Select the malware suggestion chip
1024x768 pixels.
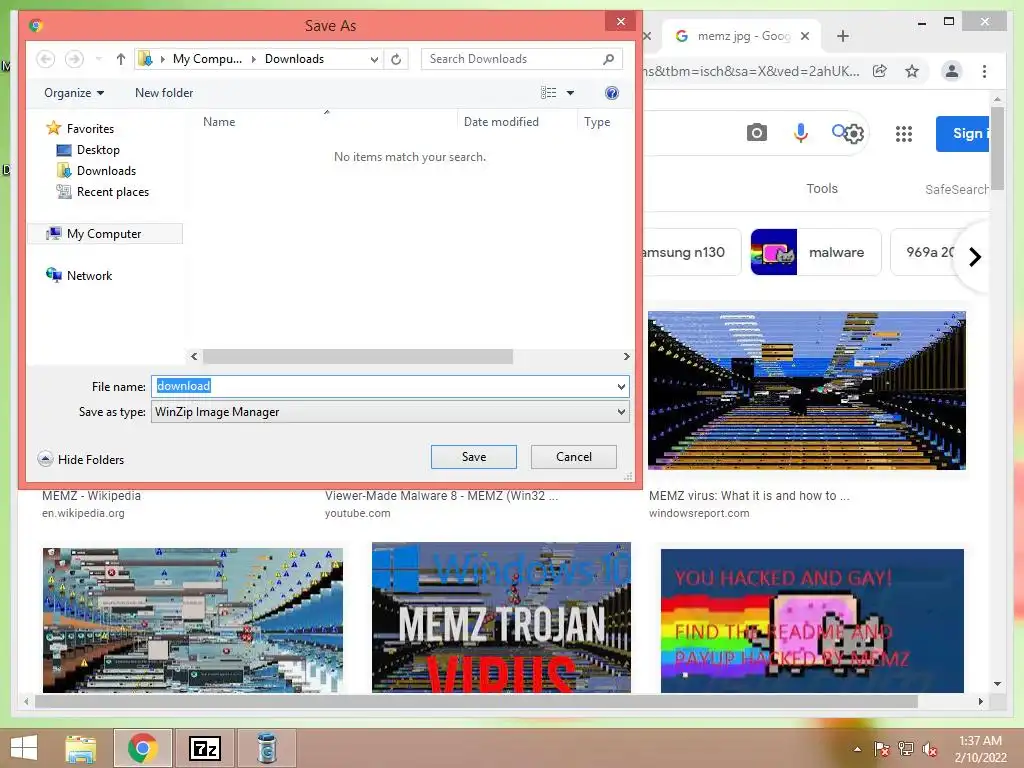pos(816,252)
